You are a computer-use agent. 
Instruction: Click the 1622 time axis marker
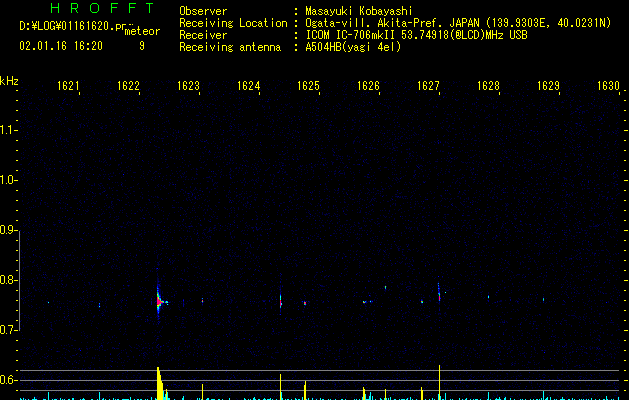(x=128, y=86)
